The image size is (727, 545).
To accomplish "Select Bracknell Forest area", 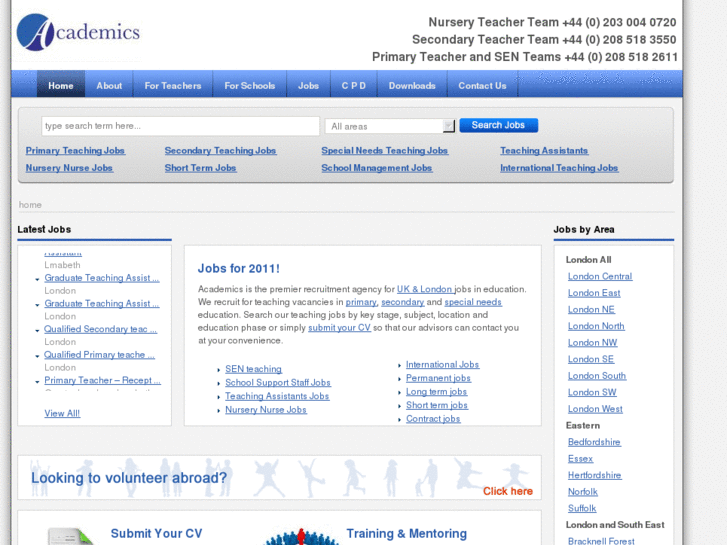I will [x=601, y=541].
